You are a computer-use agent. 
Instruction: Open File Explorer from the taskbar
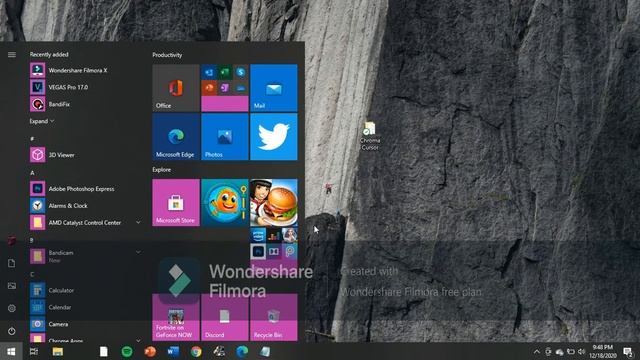point(58,351)
